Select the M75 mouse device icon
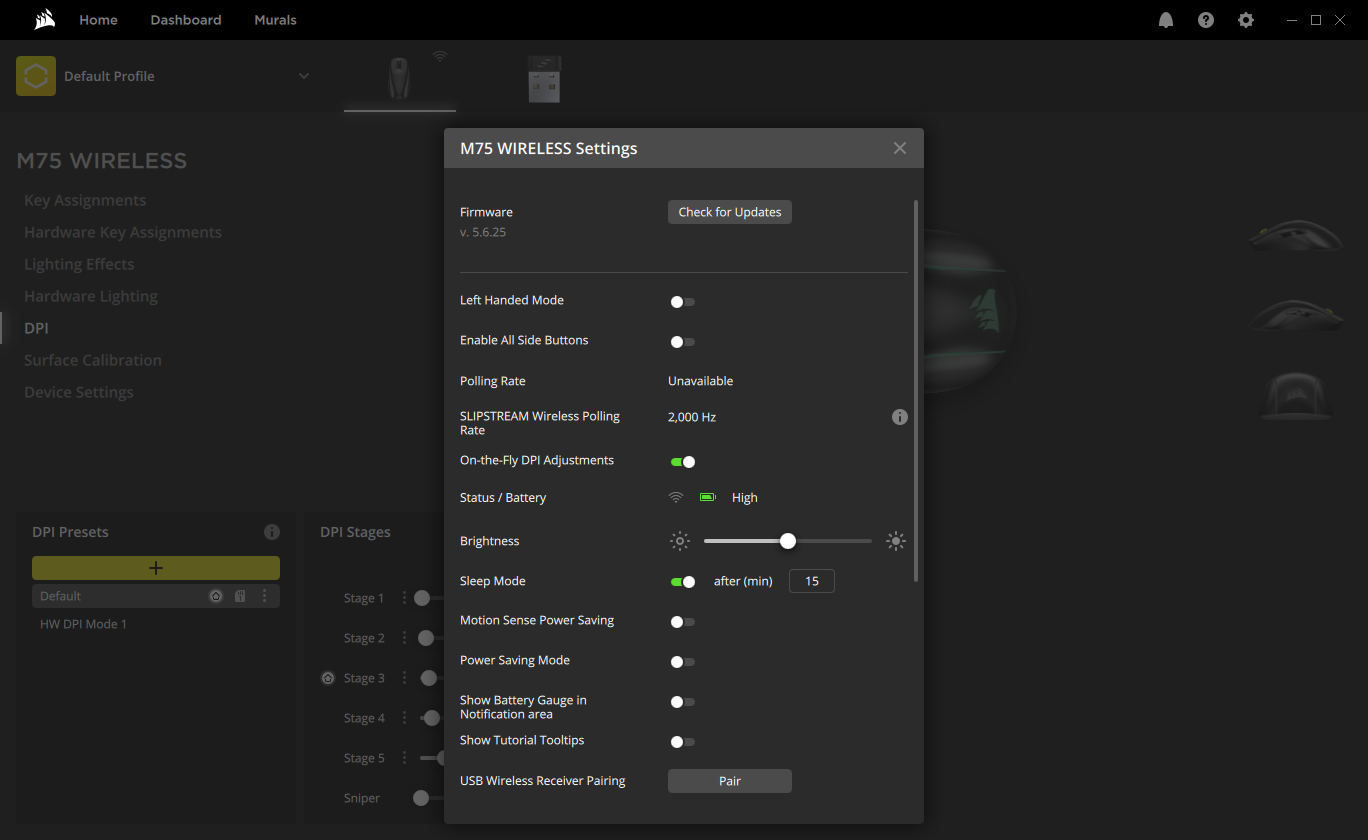 coord(399,78)
